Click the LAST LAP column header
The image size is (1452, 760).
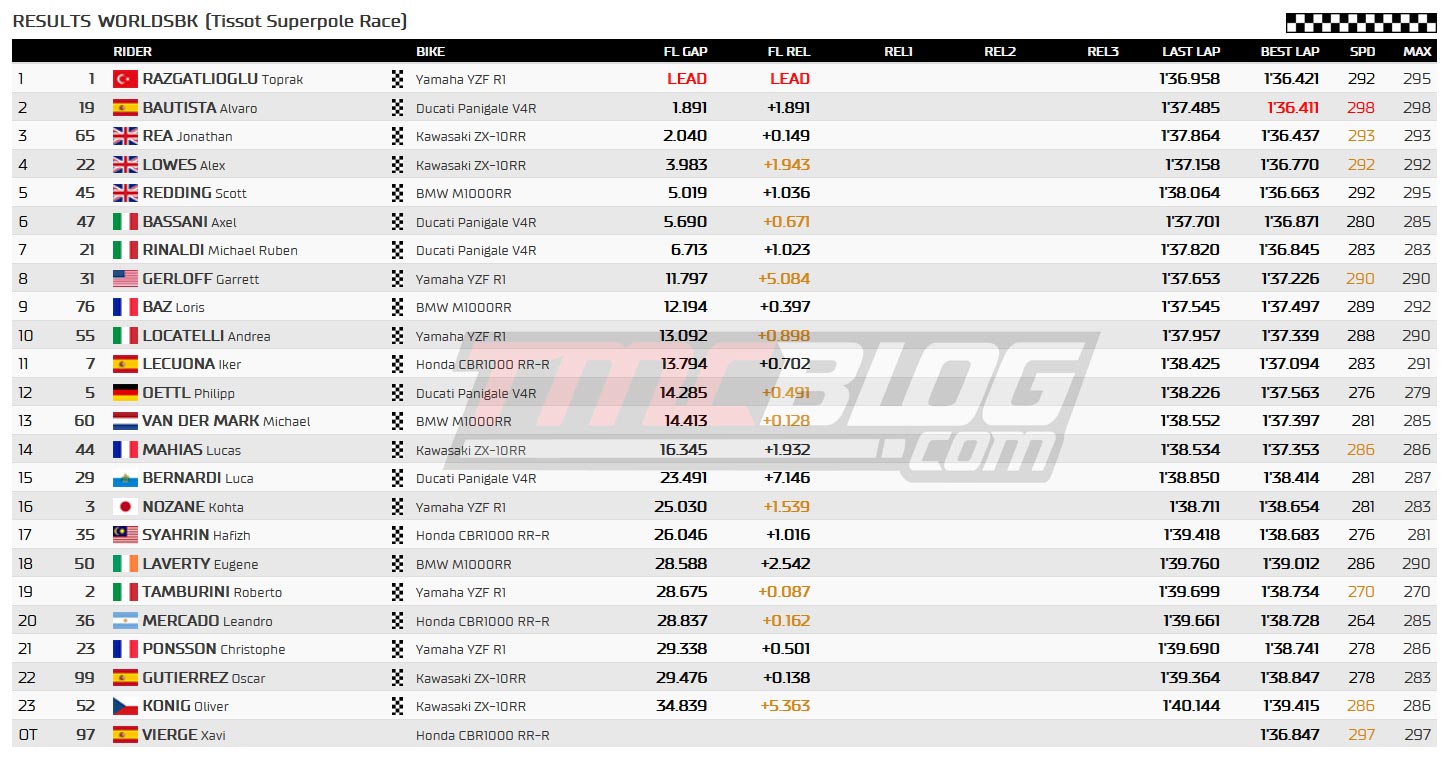click(x=1191, y=51)
